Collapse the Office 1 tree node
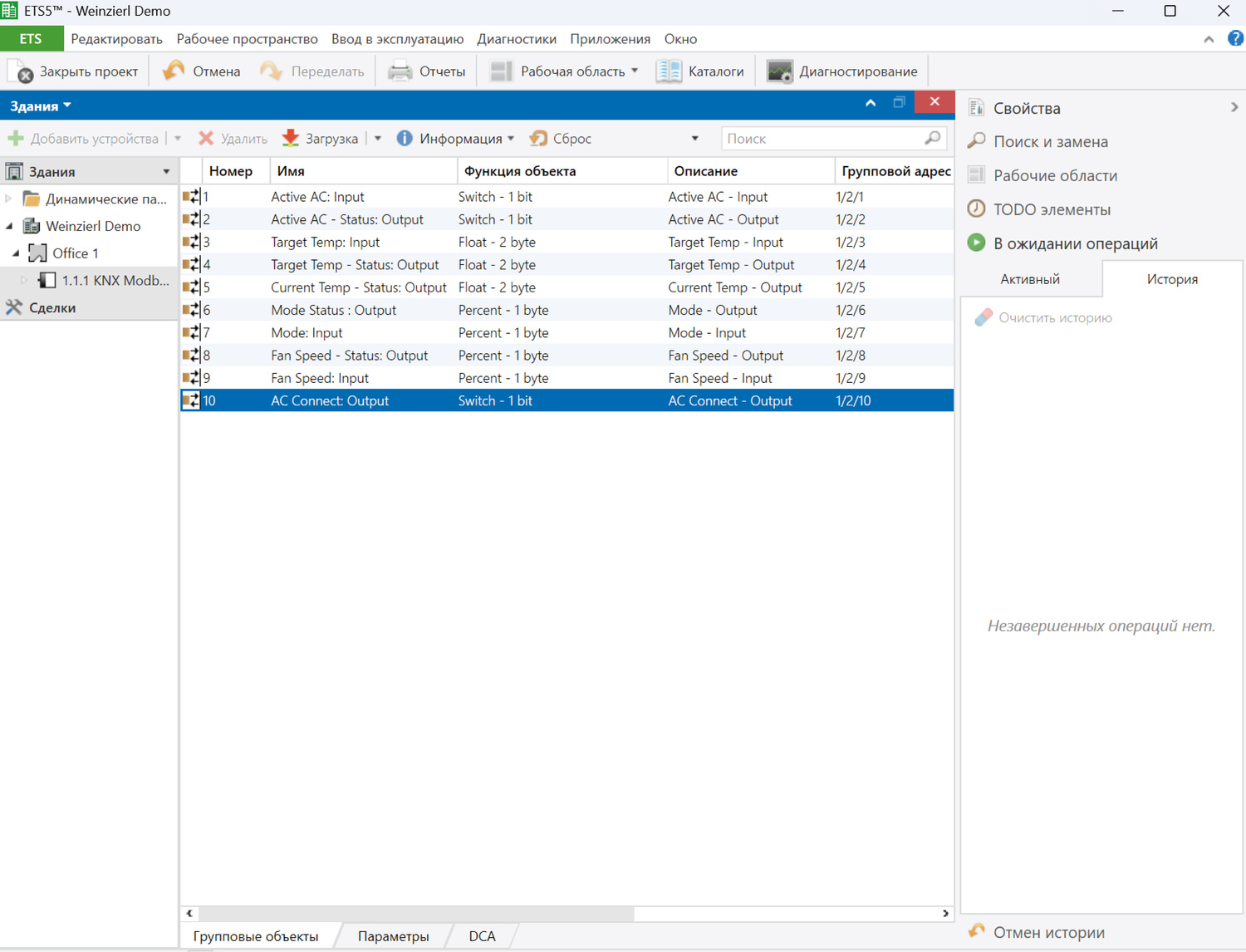This screenshot has height=952, width=1246. click(x=16, y=253)
